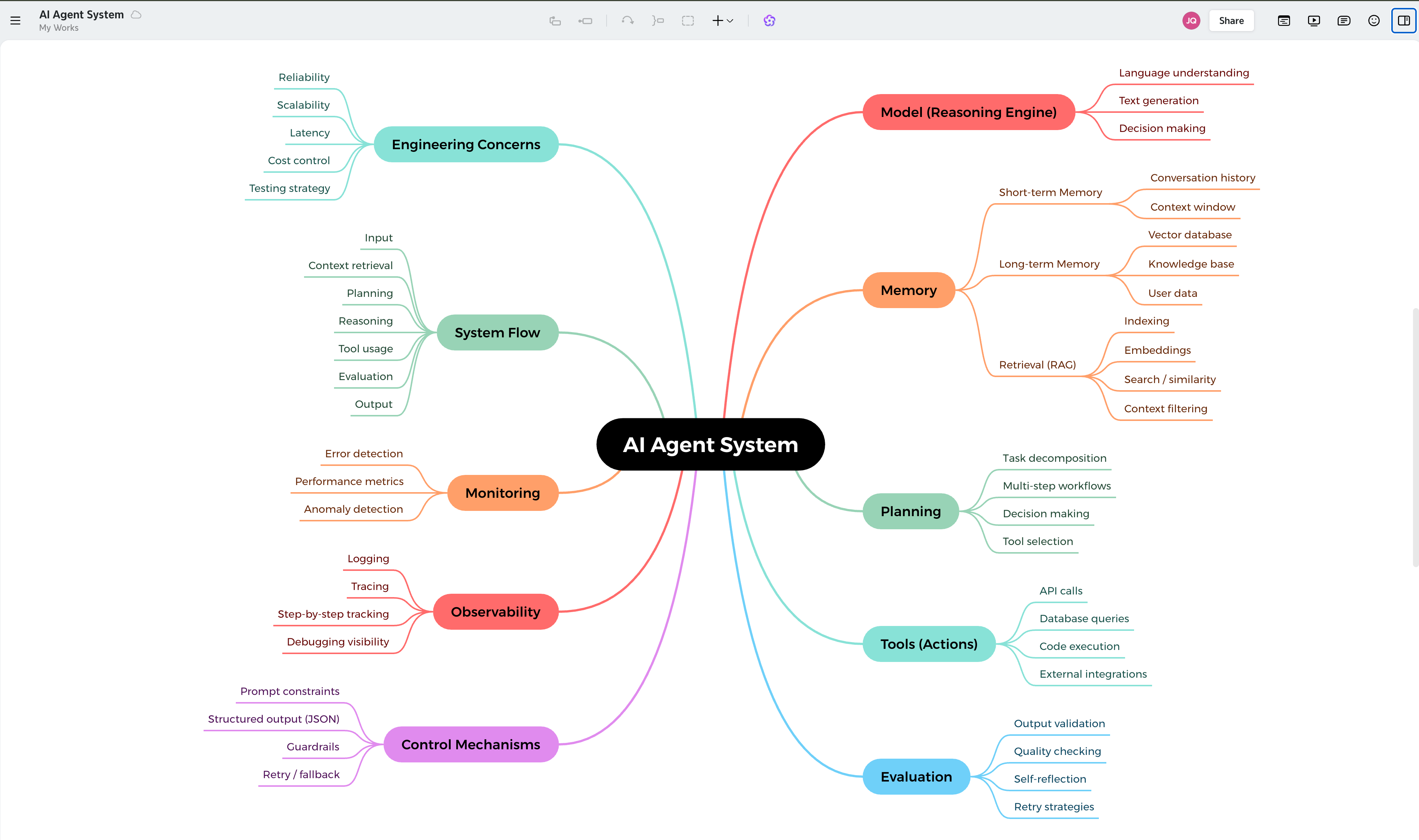Select the Text generation subtopic
This screenshot has height=840, width=1419.
tap(1158, 101)
